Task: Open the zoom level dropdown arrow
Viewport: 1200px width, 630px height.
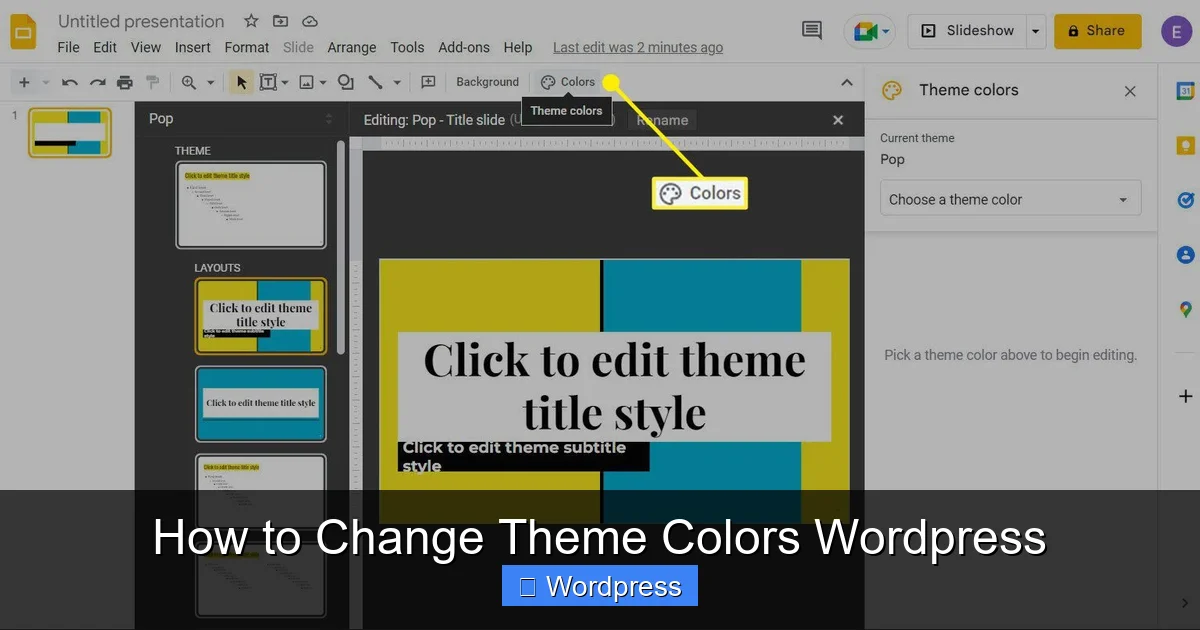Action: click(210, 83)
